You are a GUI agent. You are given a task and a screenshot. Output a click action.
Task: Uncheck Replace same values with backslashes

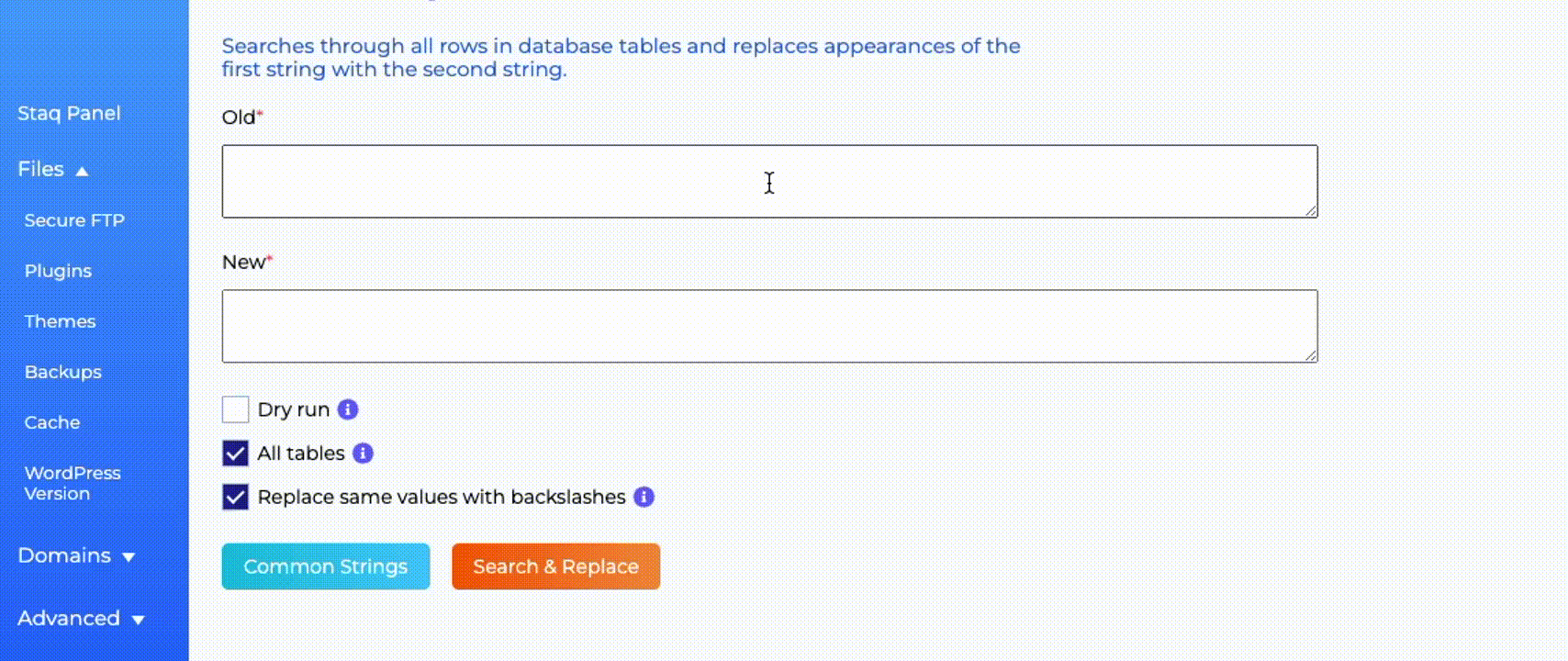click(x=235, y=497)
